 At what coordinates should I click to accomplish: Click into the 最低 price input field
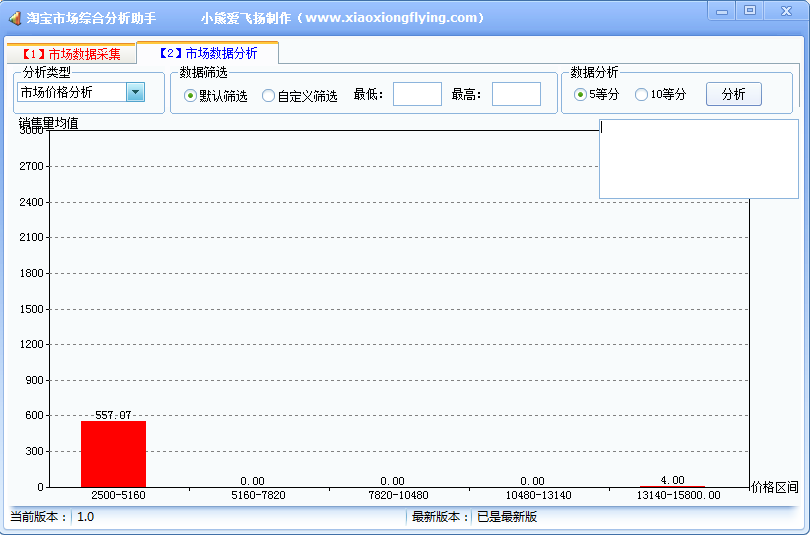pos(417,94)
